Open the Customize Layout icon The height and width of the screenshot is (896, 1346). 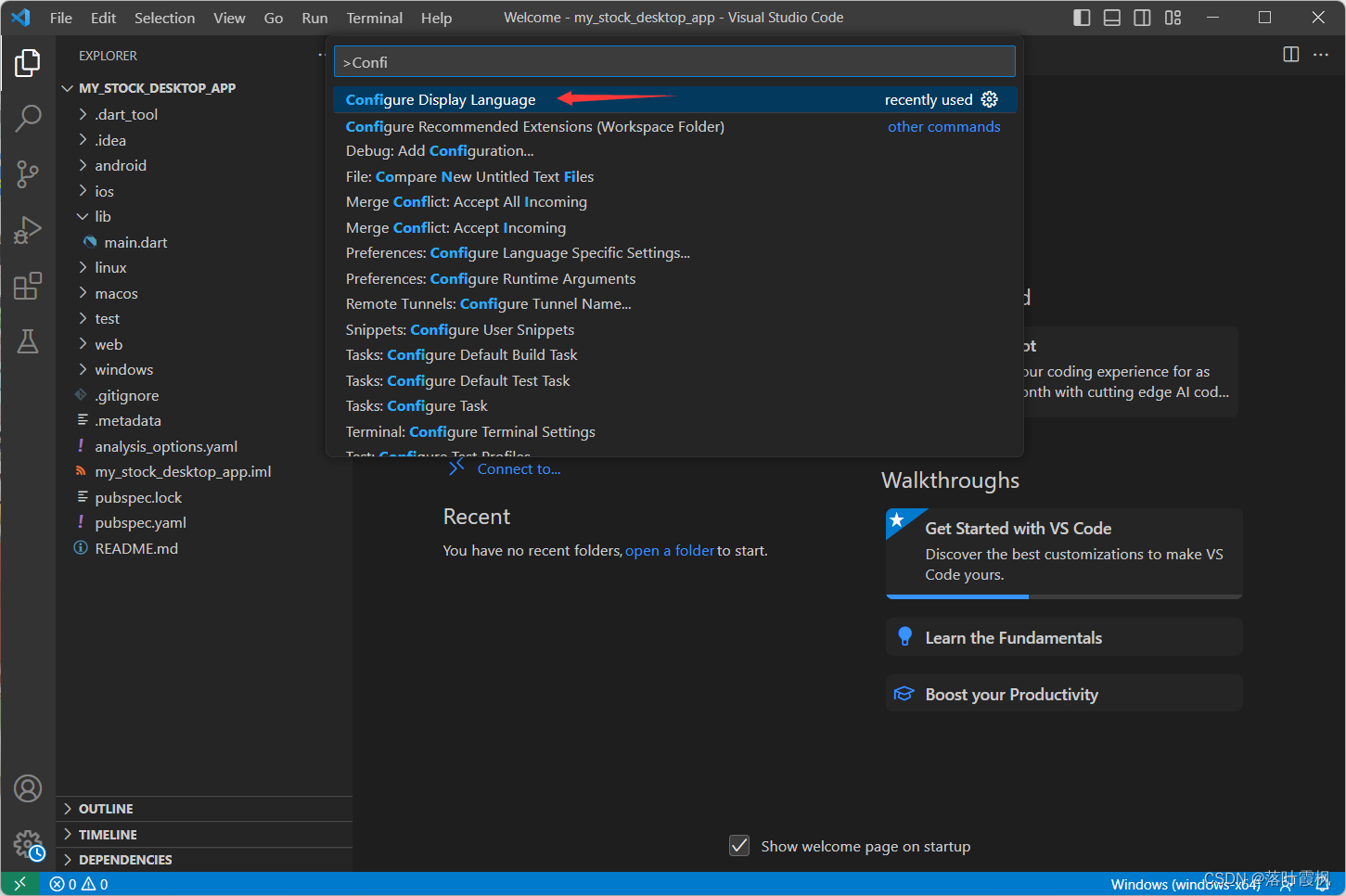coord(1173,18)
